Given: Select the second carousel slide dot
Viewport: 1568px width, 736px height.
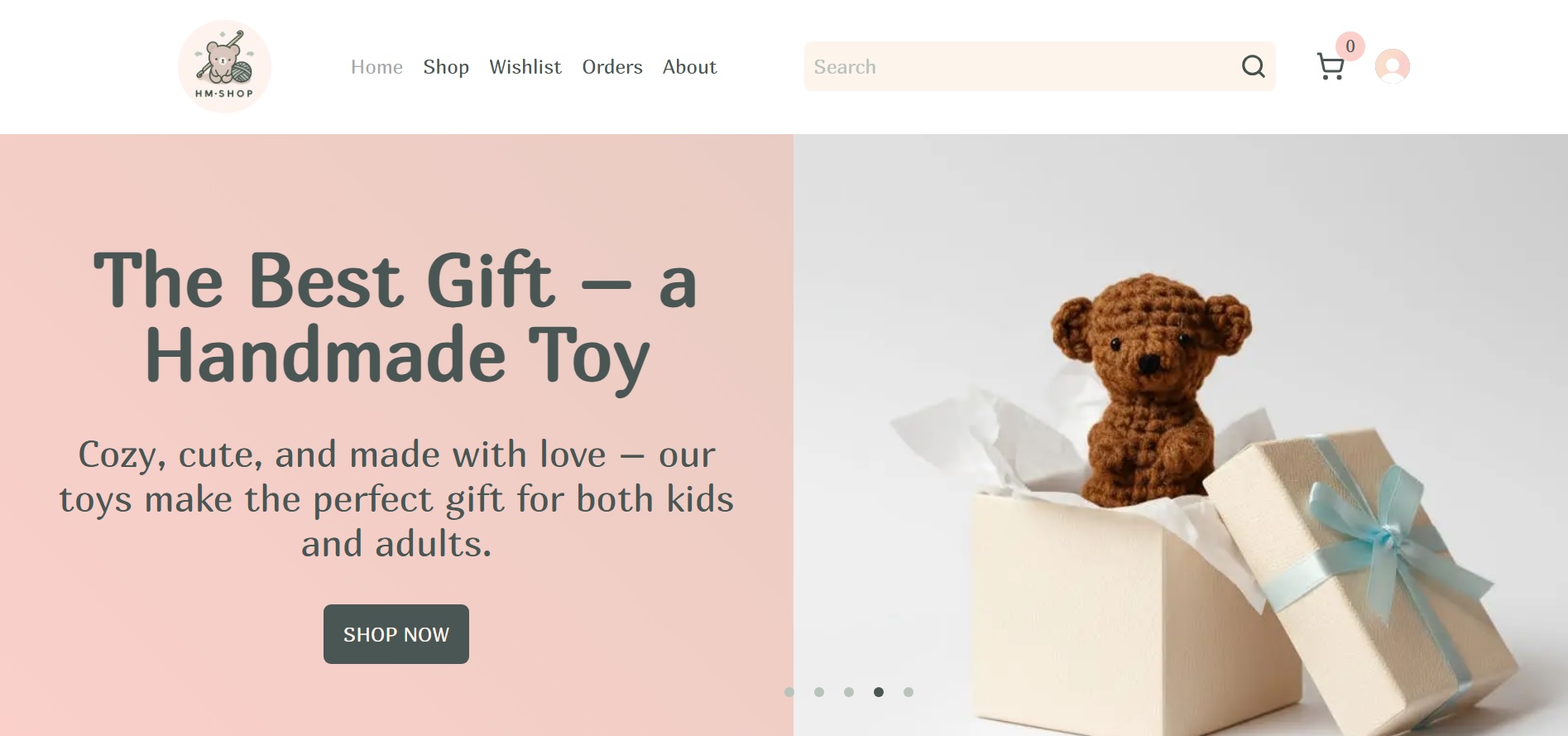Looking at the screenshot, I should [819, 692].
